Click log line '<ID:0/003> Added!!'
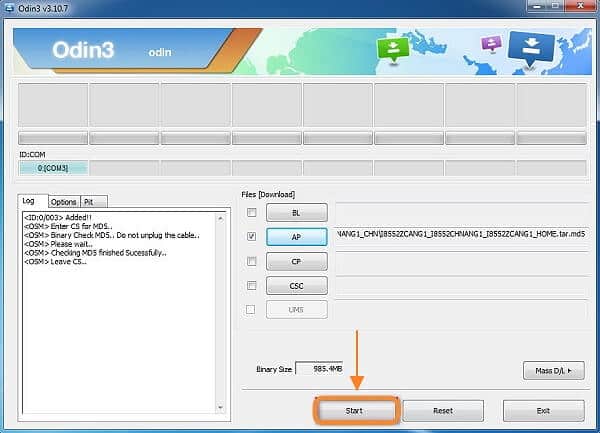Image resolution: width=600 pixels, height=433 pixels. (58, 217)
